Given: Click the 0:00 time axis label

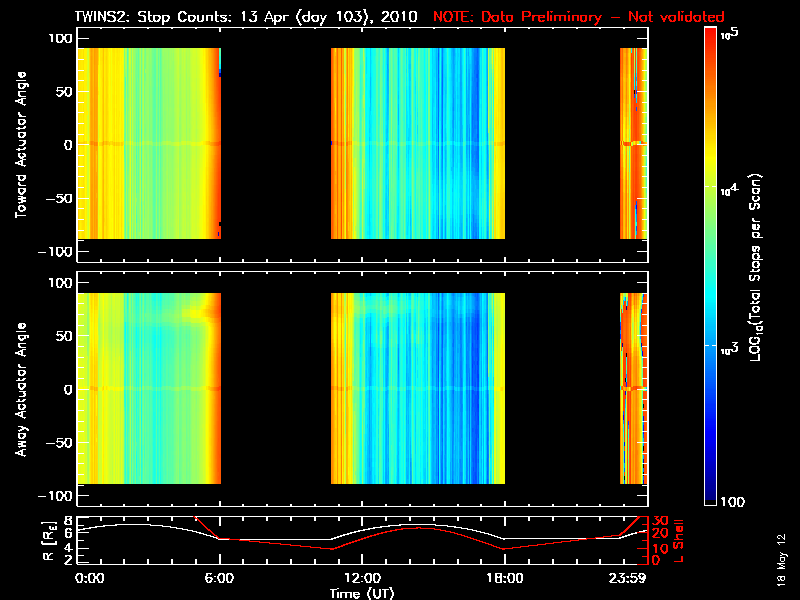Looking at the screenshot, I should click(89, 578).
